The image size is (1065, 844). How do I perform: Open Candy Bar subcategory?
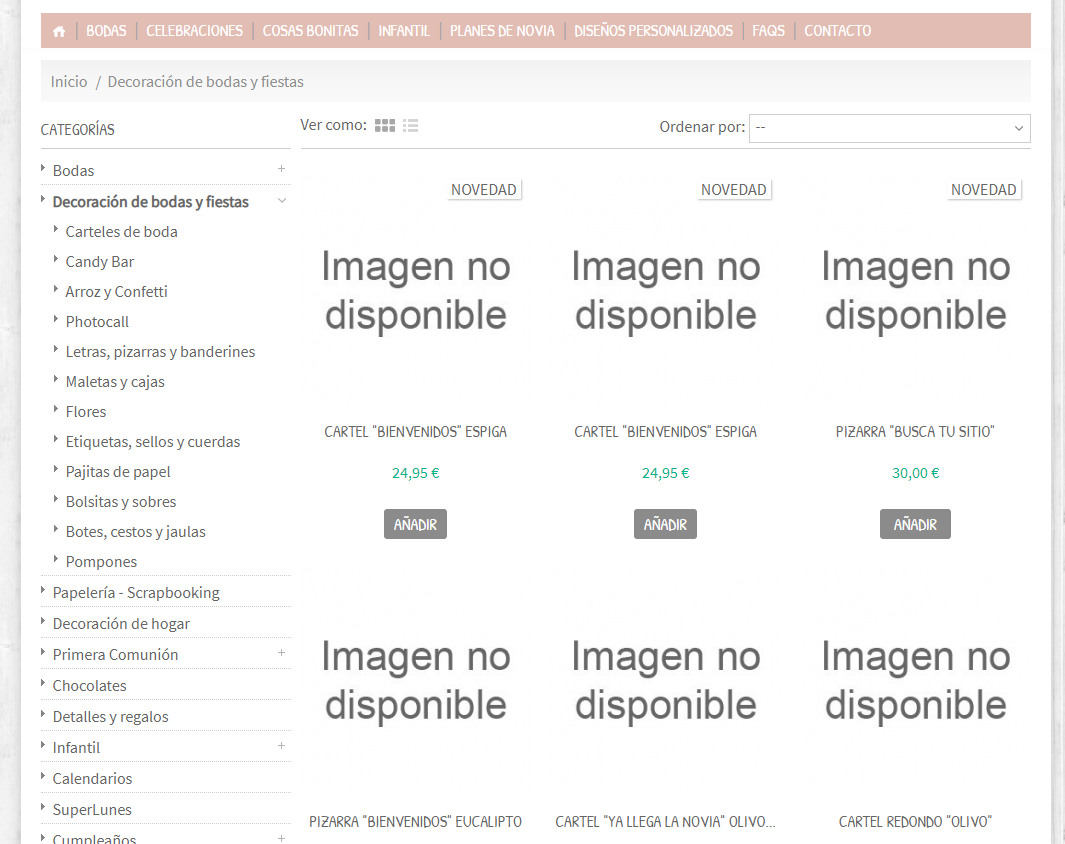(100, 261)
